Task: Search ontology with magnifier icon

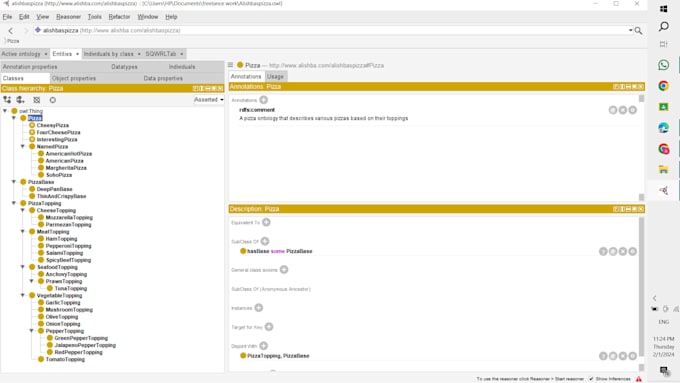Action: point(638,30)
